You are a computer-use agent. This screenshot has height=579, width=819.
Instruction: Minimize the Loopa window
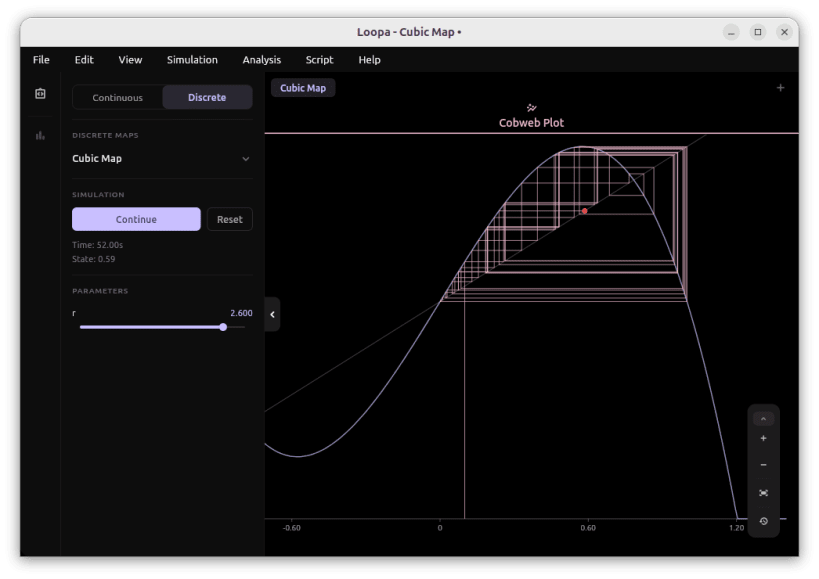click(x=731, y=32)
